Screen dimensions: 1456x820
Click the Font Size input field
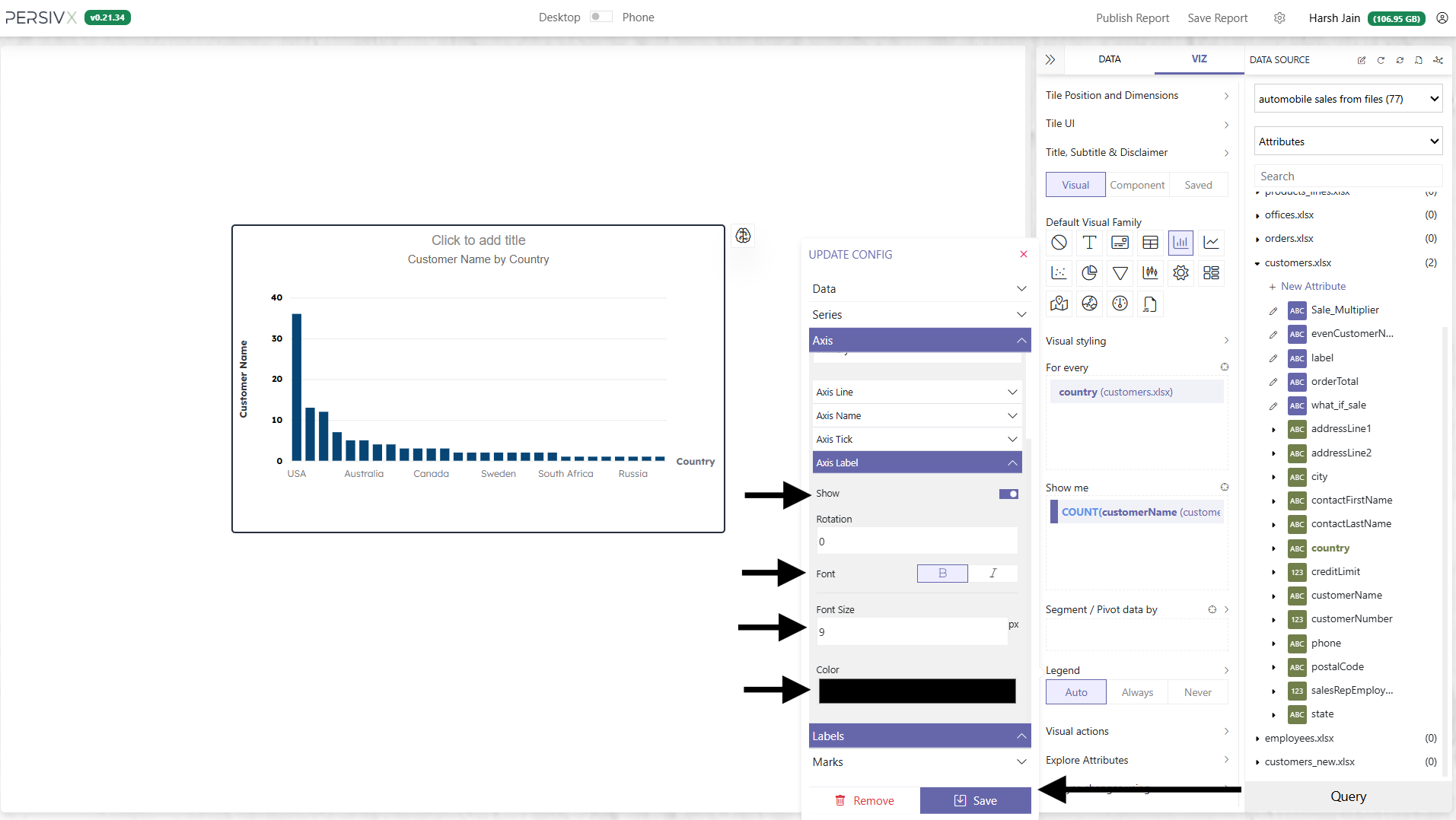click(912, 632)
